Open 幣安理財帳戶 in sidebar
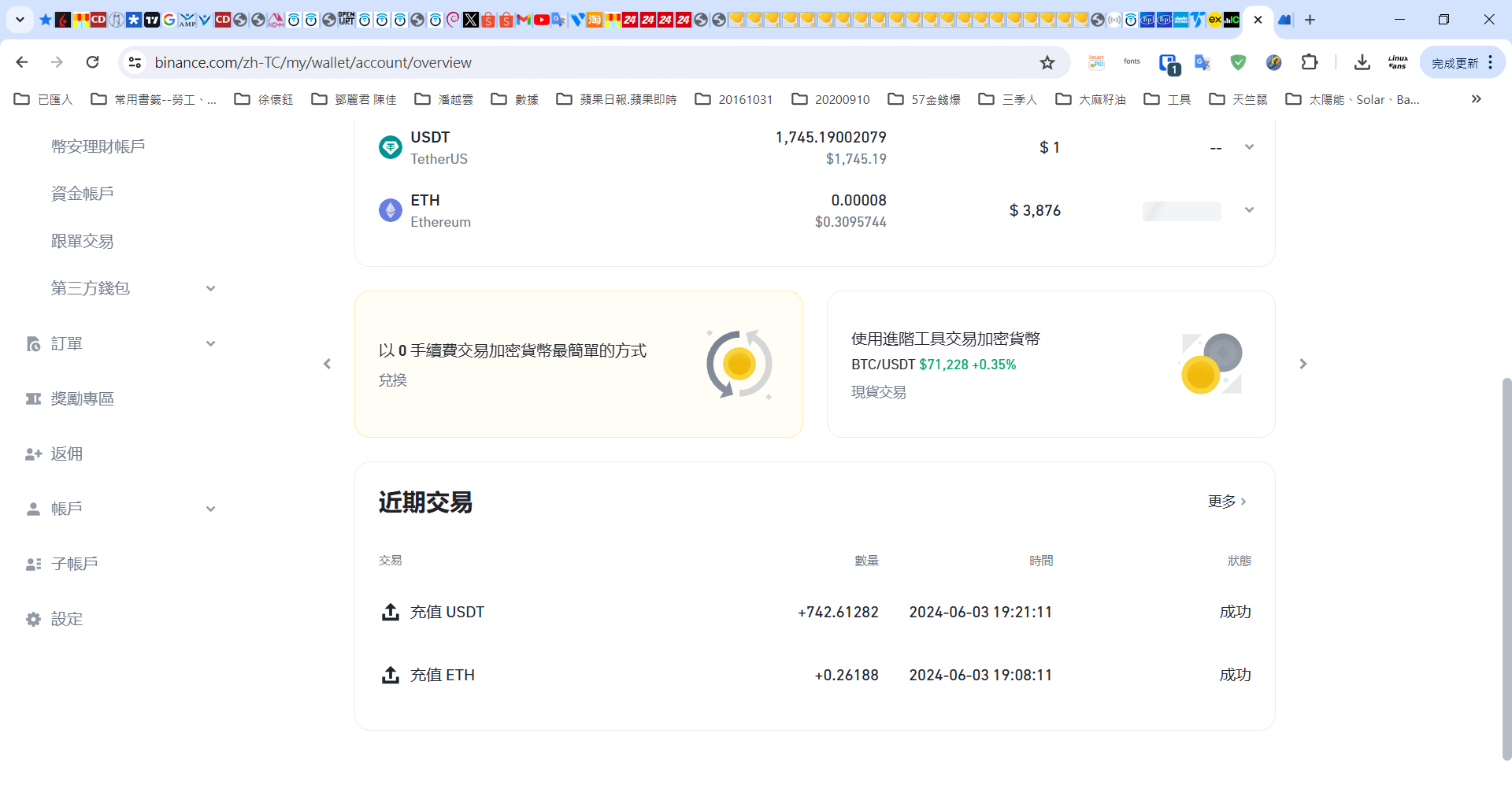1512x811 pixels. (98, 146)
